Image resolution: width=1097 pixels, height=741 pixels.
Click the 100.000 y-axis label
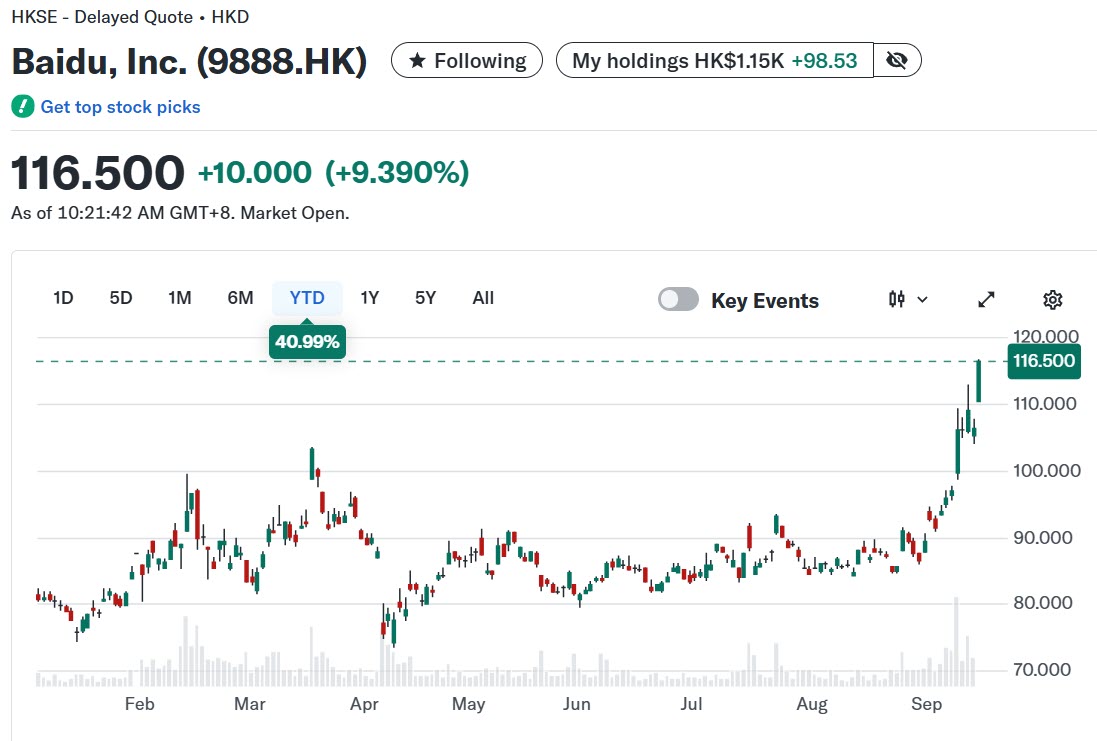pos(1047,470)
